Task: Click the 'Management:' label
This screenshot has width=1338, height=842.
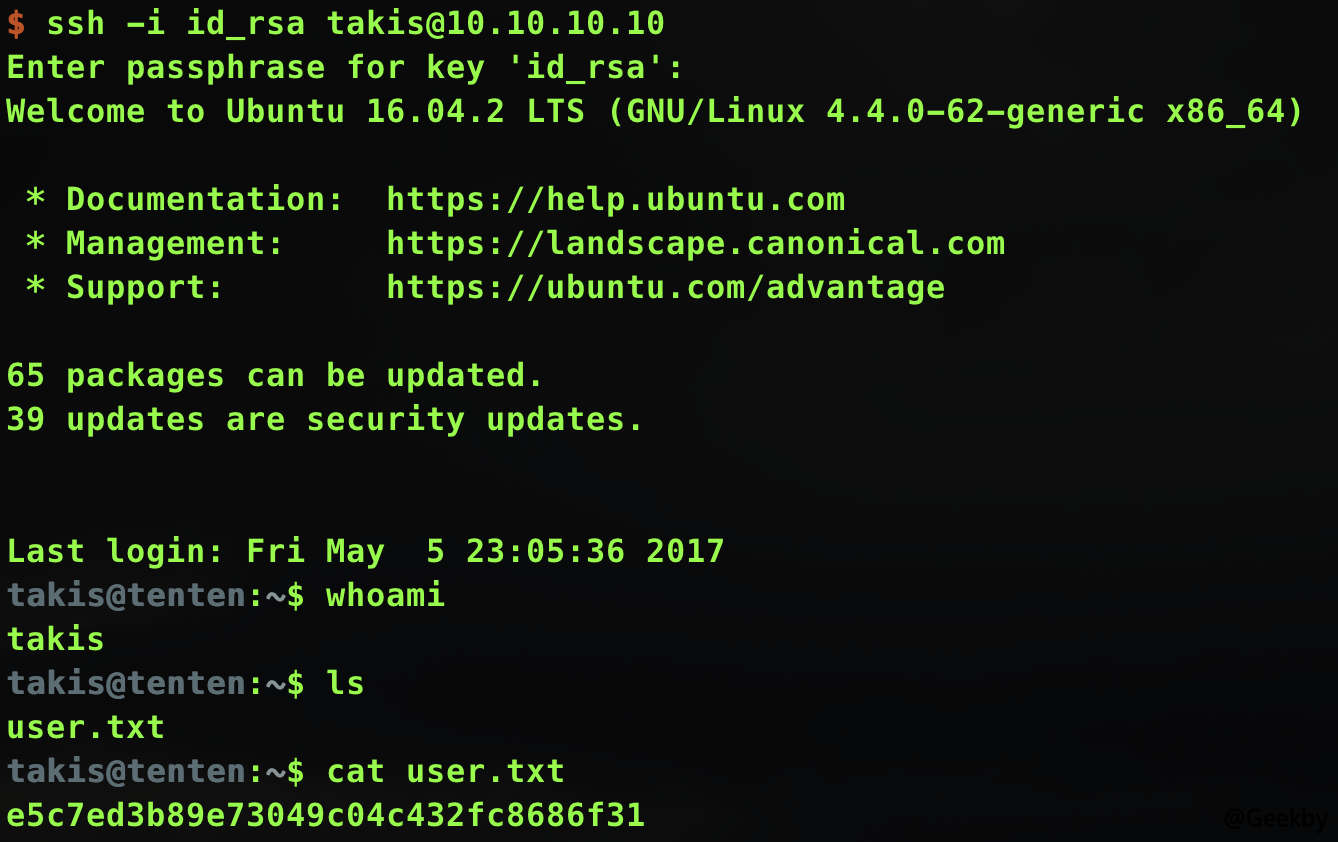Action: pos(175,243)
